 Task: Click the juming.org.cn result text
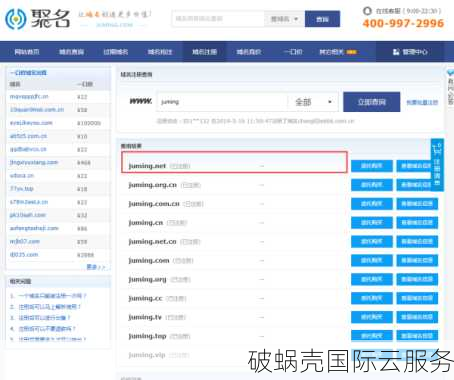pyautogui.click(x=153, y=185)
